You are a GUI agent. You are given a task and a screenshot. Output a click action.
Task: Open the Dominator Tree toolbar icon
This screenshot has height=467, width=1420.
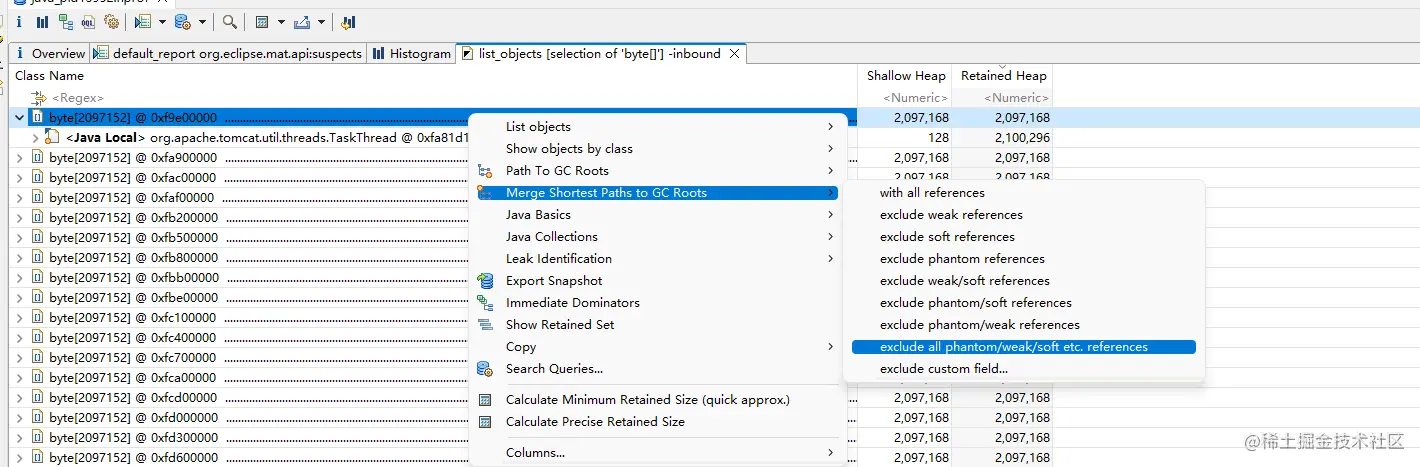point(66,21)
